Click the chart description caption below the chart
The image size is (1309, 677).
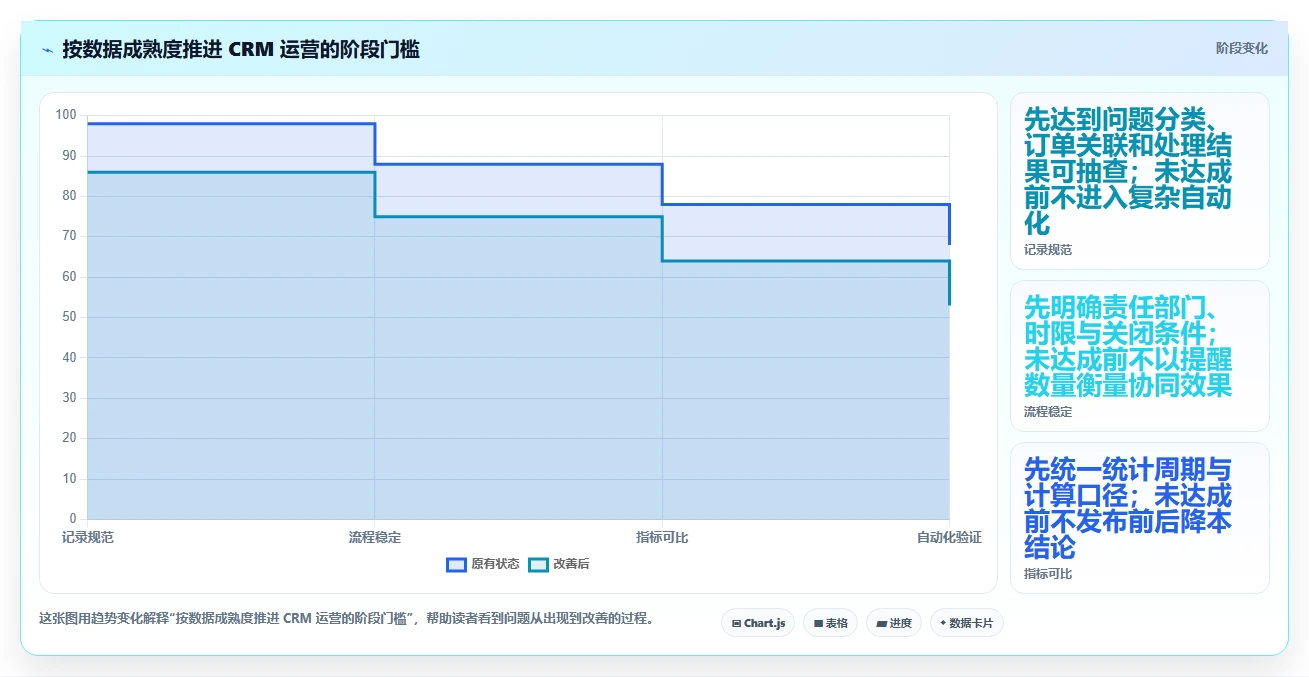(x=350, y=618)
